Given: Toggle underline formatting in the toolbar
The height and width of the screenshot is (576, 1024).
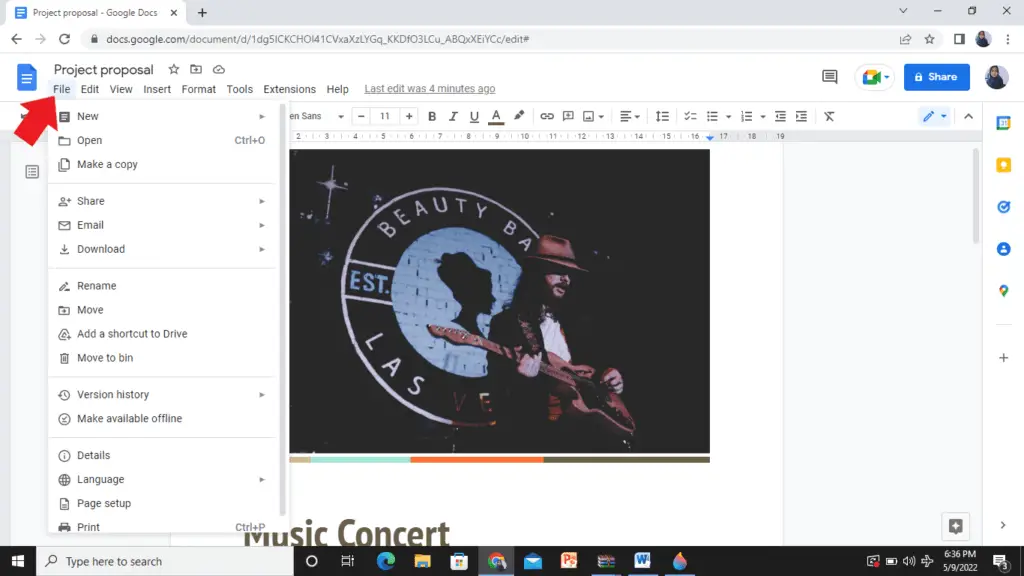Looking at the screenshot, I should [474, 116].
